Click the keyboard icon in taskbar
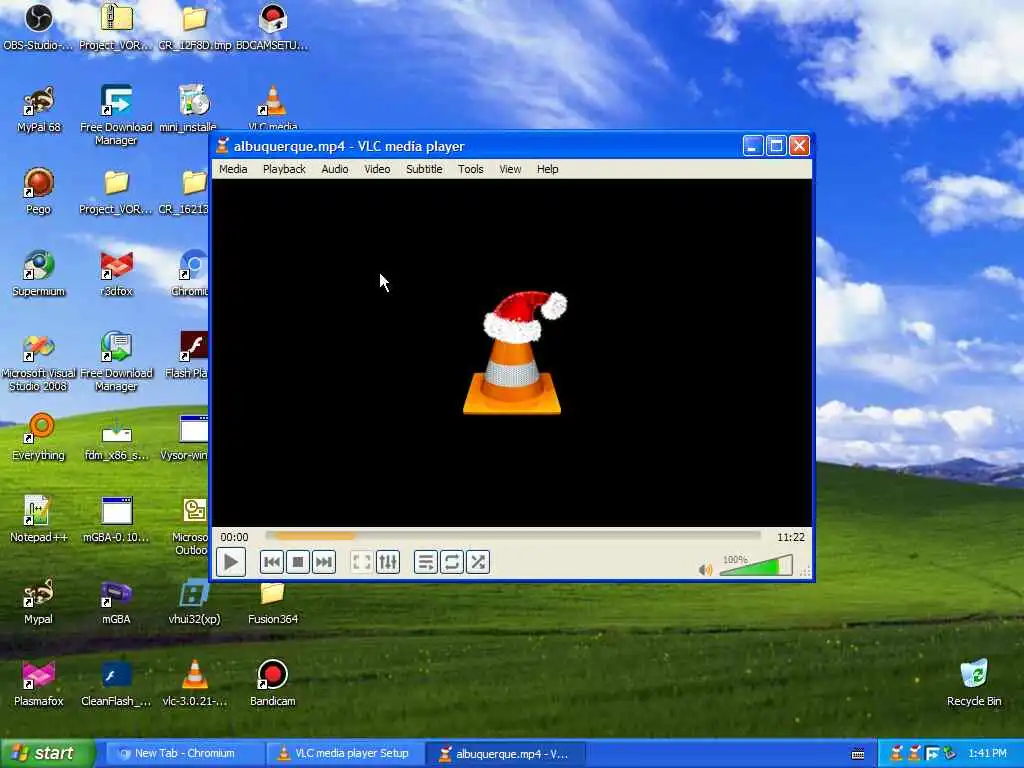This screenshot has width=1024, height=768. pos(858,754)
